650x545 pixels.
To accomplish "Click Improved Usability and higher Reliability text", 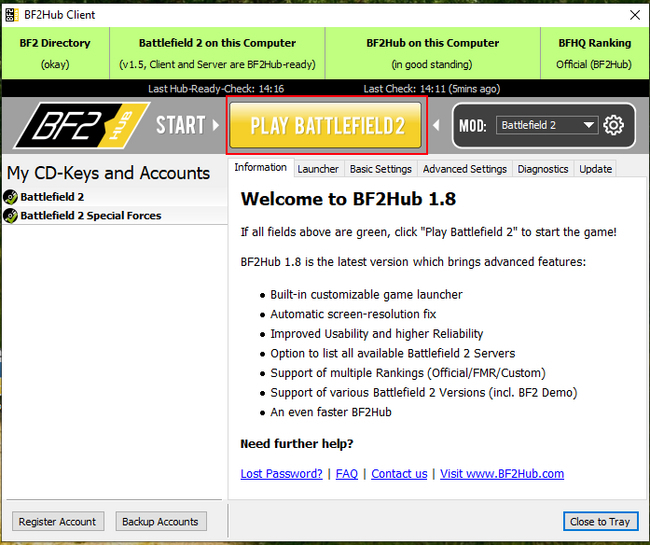I will tap(376, 334).
